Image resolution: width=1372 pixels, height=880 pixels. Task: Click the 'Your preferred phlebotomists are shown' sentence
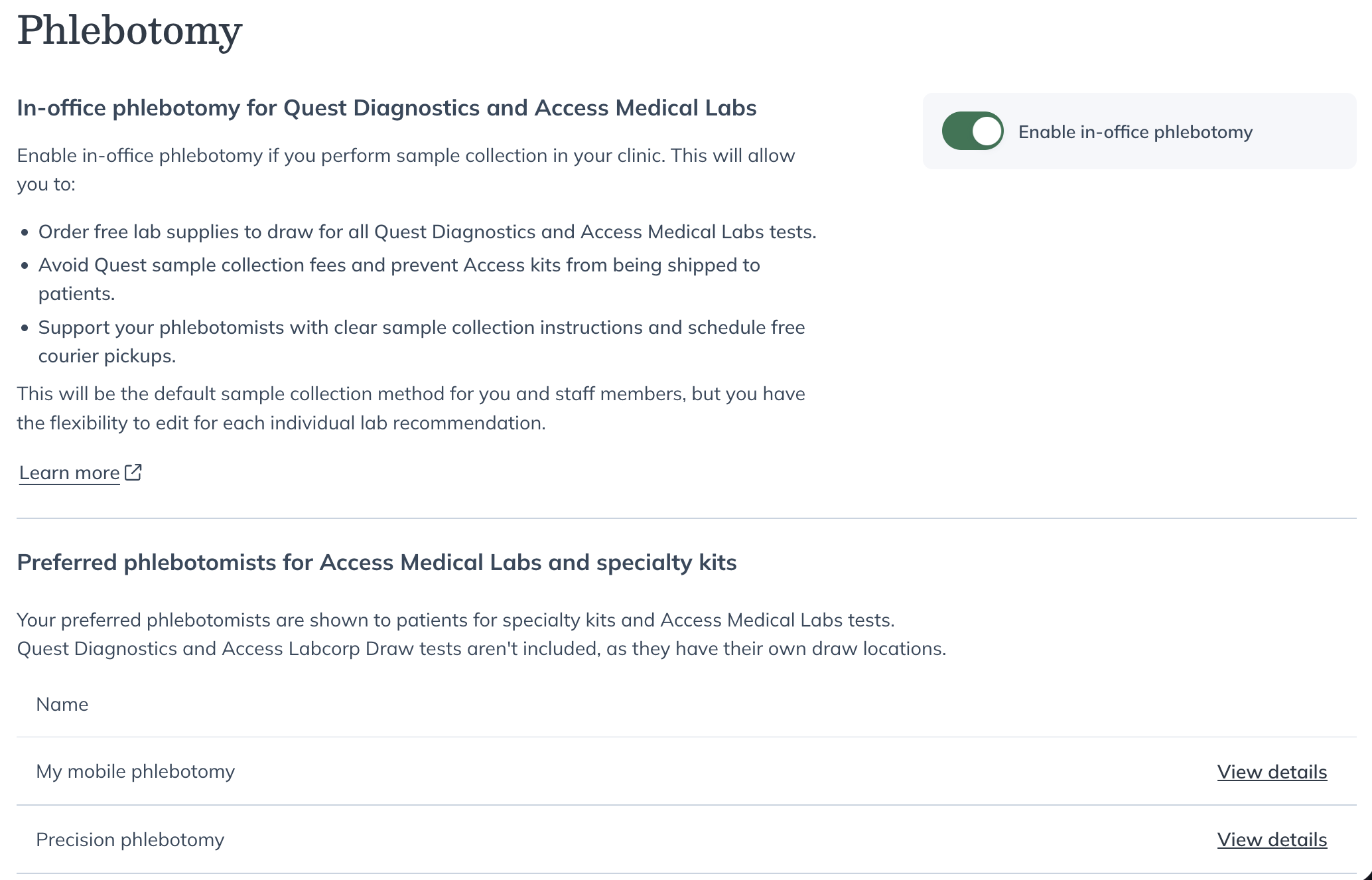click(x=455, y=620)
